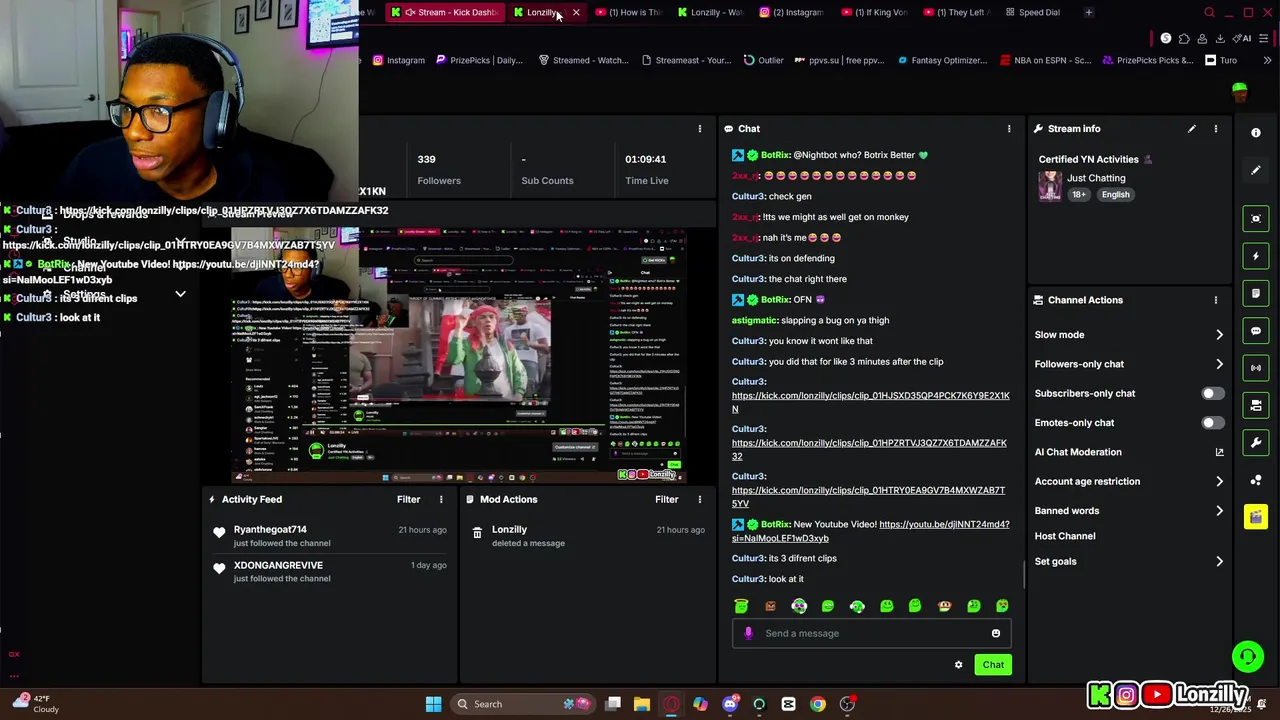Click the 18+ tag in Stream info
The width and height of the screenshot is (1280, 720).
coord(1079,195)
